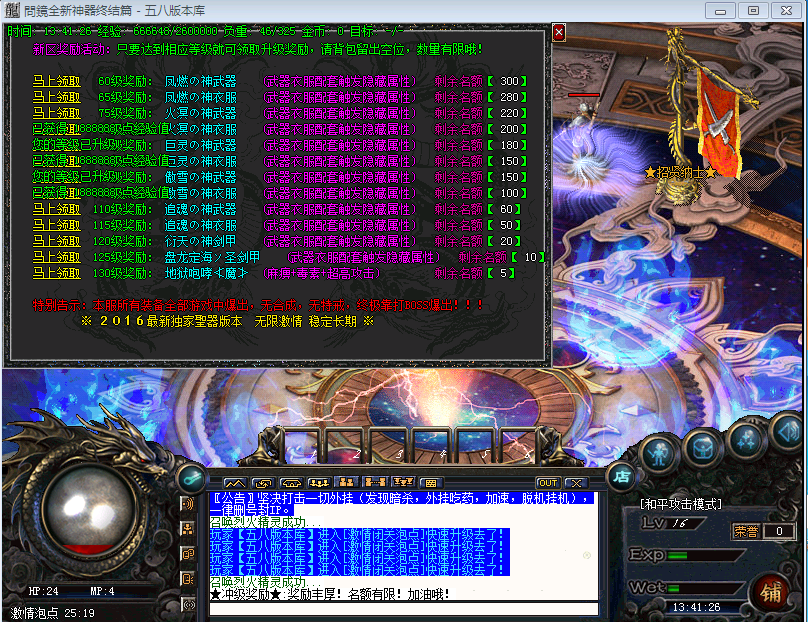This screenshot has width=808, height=622.
Task: Click the 衍天の神剑甲 reward name
Action: click(x=200, y=242)
